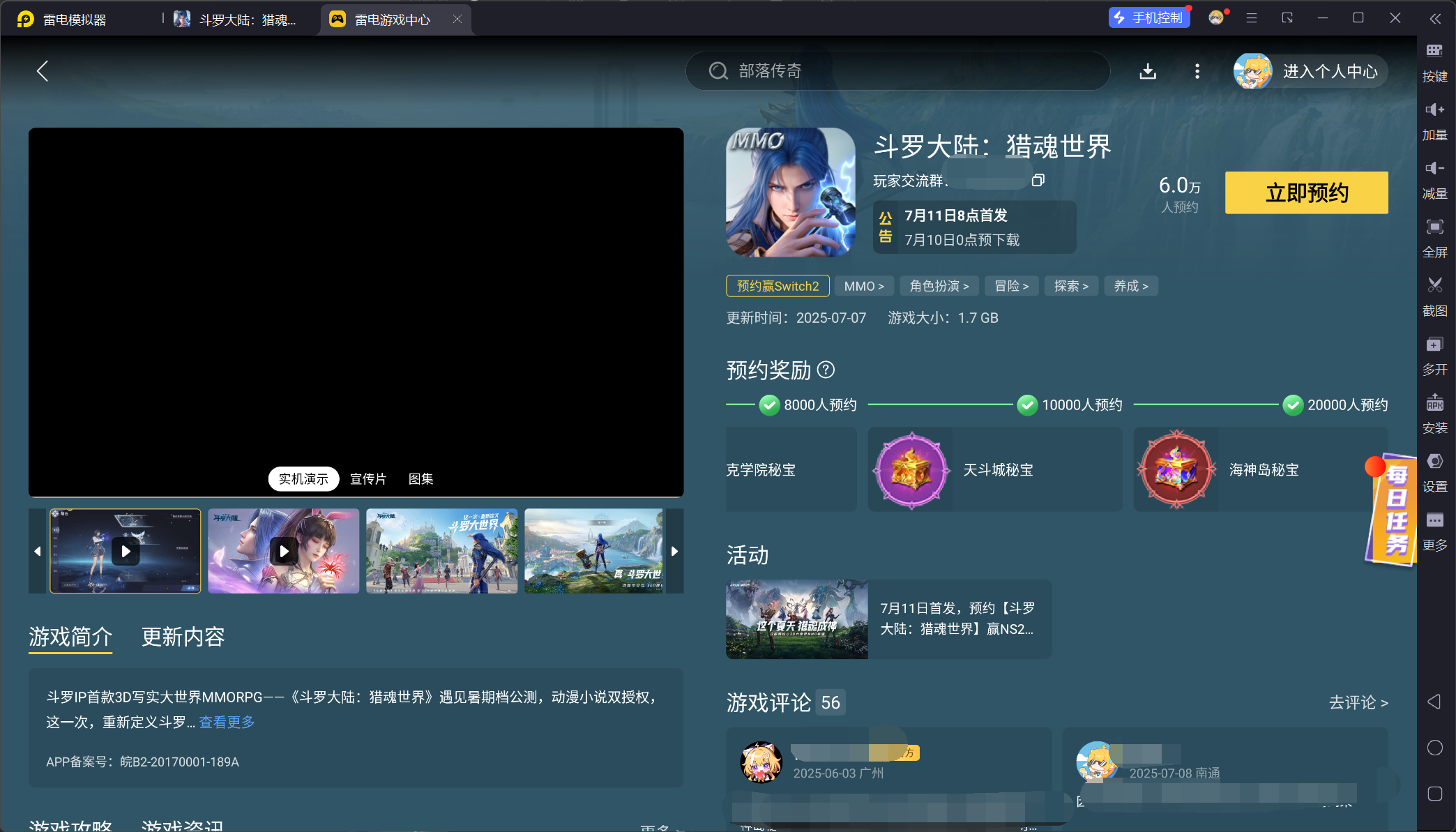This screenshot has height=832, width=1456.
Task: Open the 每日任务 daily tasks banner
Action: pos(1391,510)
